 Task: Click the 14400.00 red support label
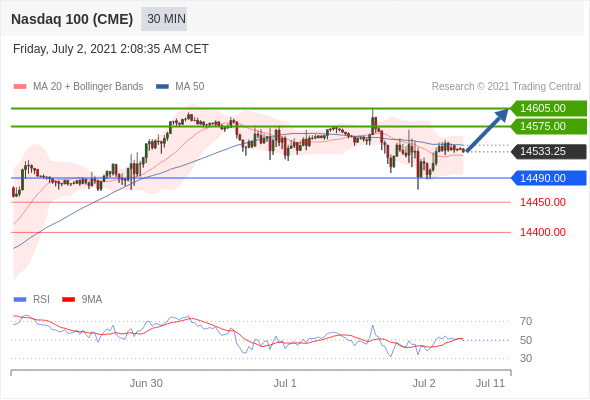[543, 232]
